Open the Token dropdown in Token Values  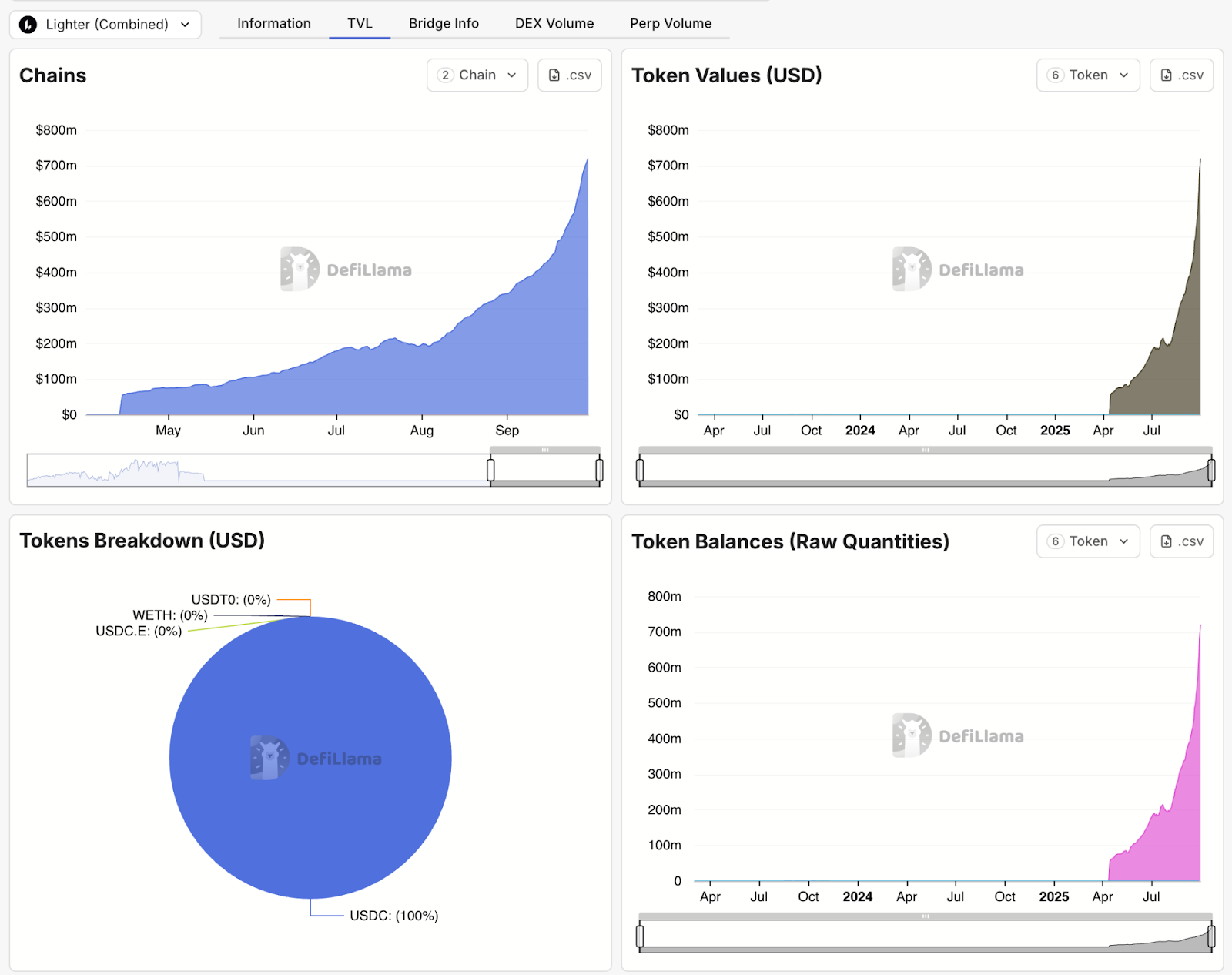pos(1087,75)
